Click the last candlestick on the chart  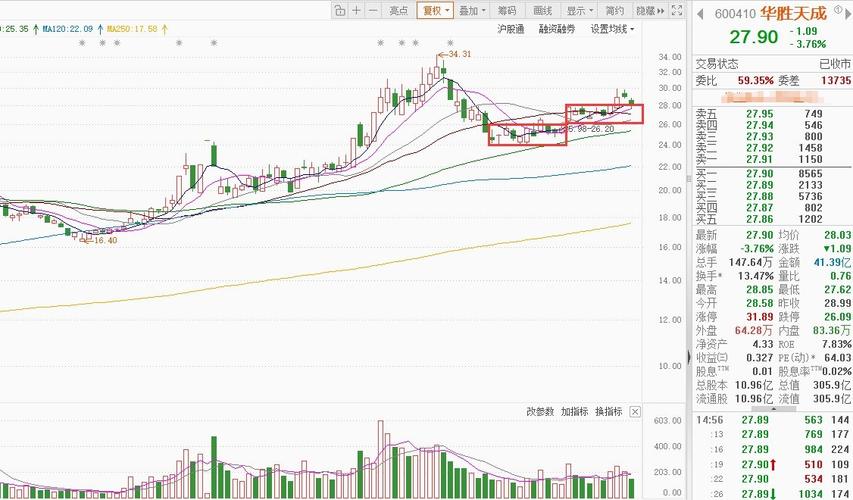click(631, 101)
